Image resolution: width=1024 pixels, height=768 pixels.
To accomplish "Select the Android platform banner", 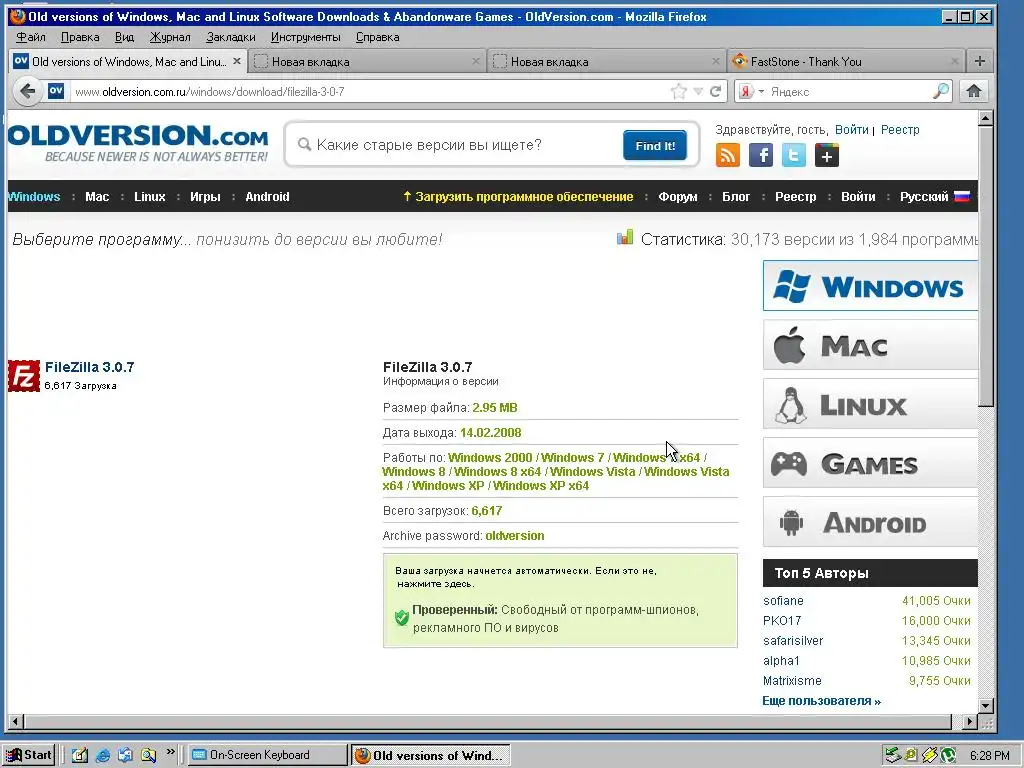I will tap(870, 522).
